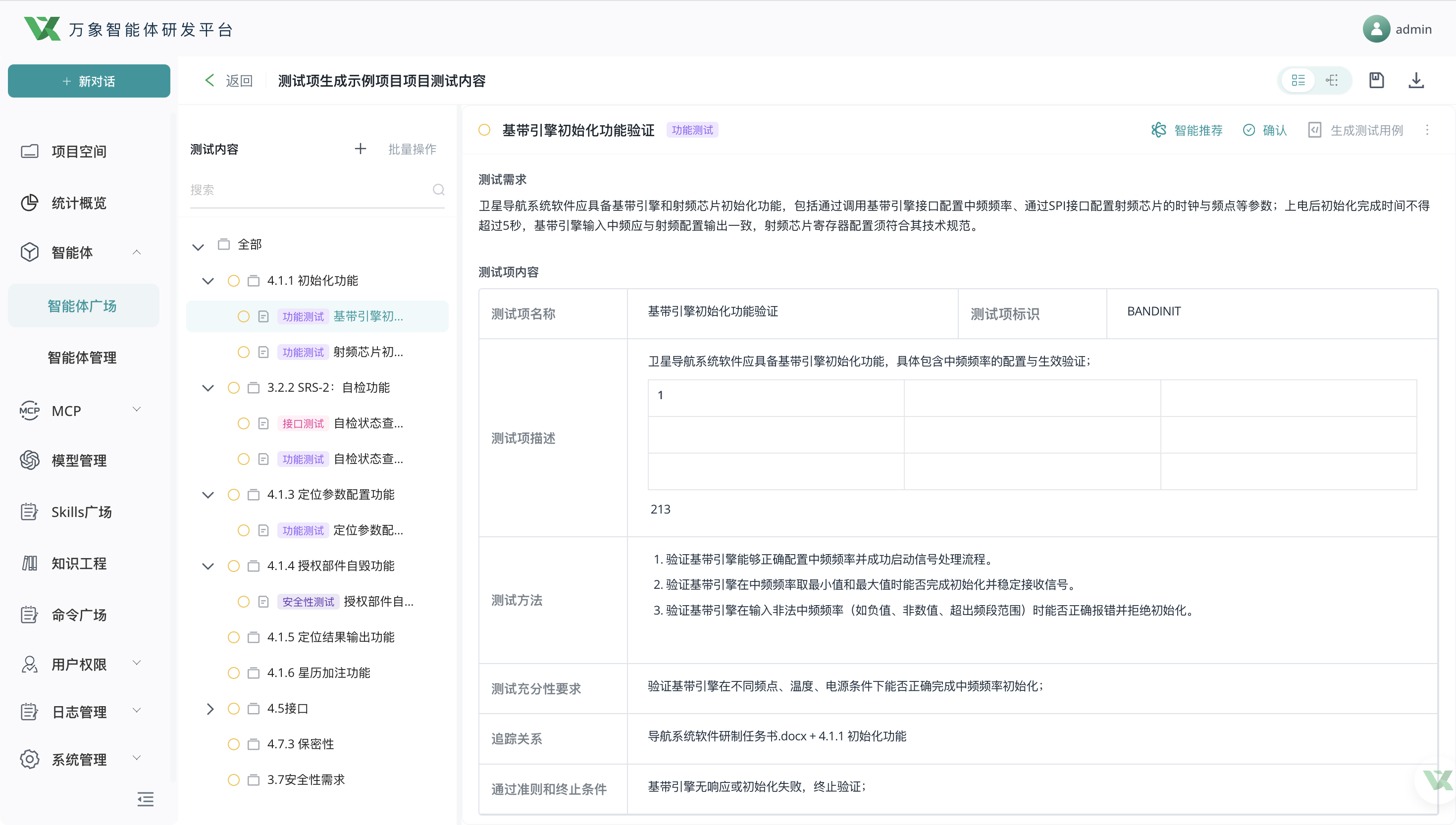Select tree item 4.7.3 保密性
Screen dimensions: 1456x825
300,744
